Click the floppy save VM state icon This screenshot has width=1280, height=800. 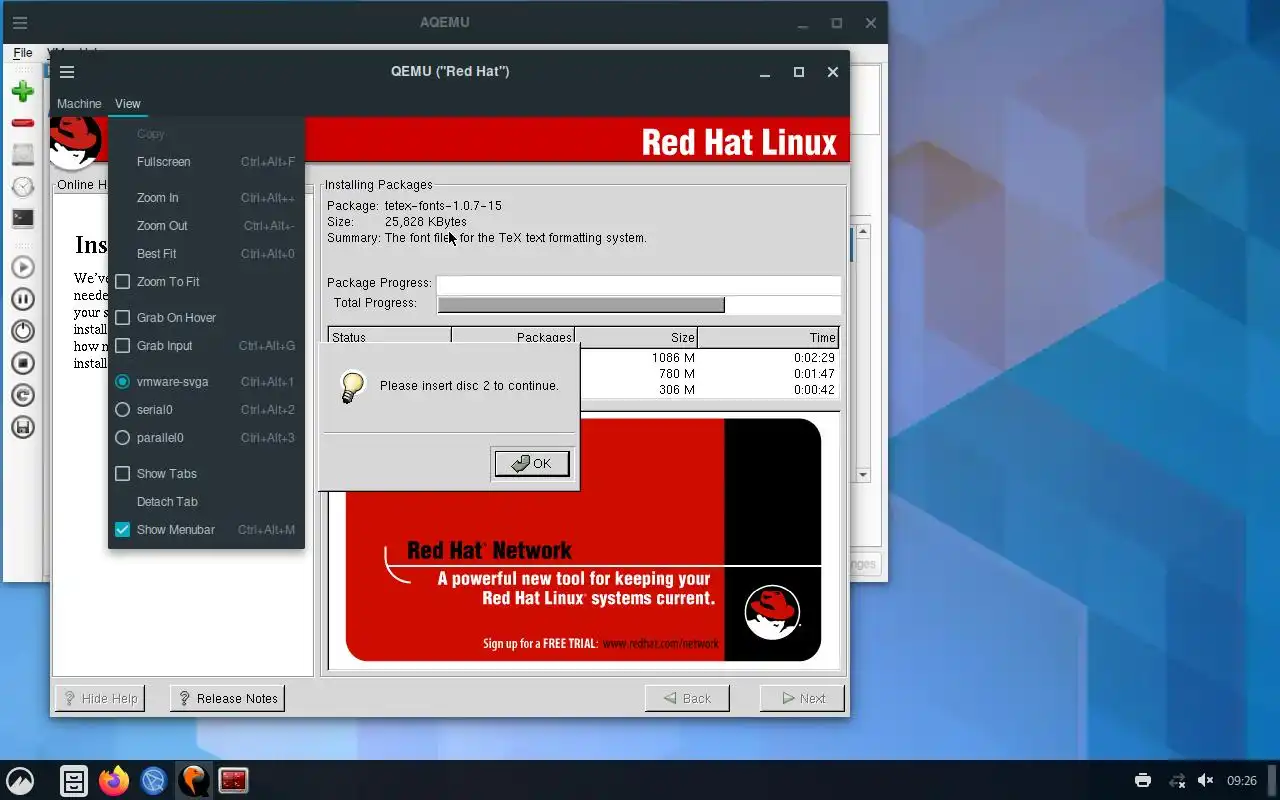click(22, 427)
